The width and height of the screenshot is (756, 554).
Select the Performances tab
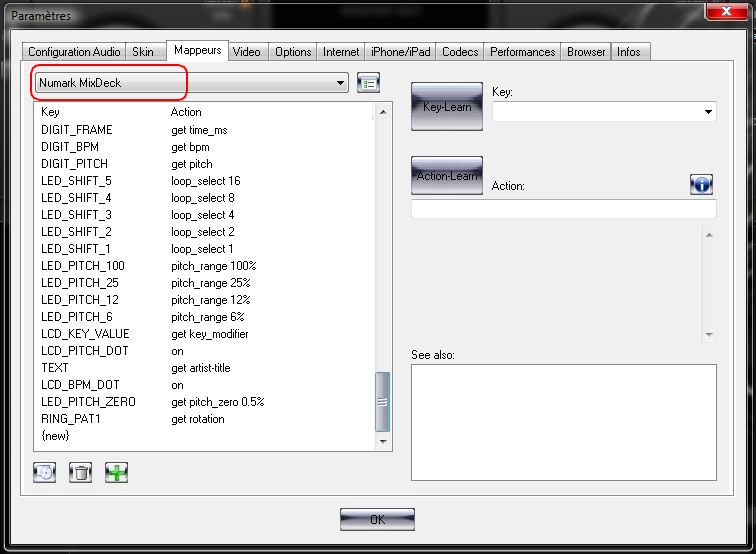(522, 52)
